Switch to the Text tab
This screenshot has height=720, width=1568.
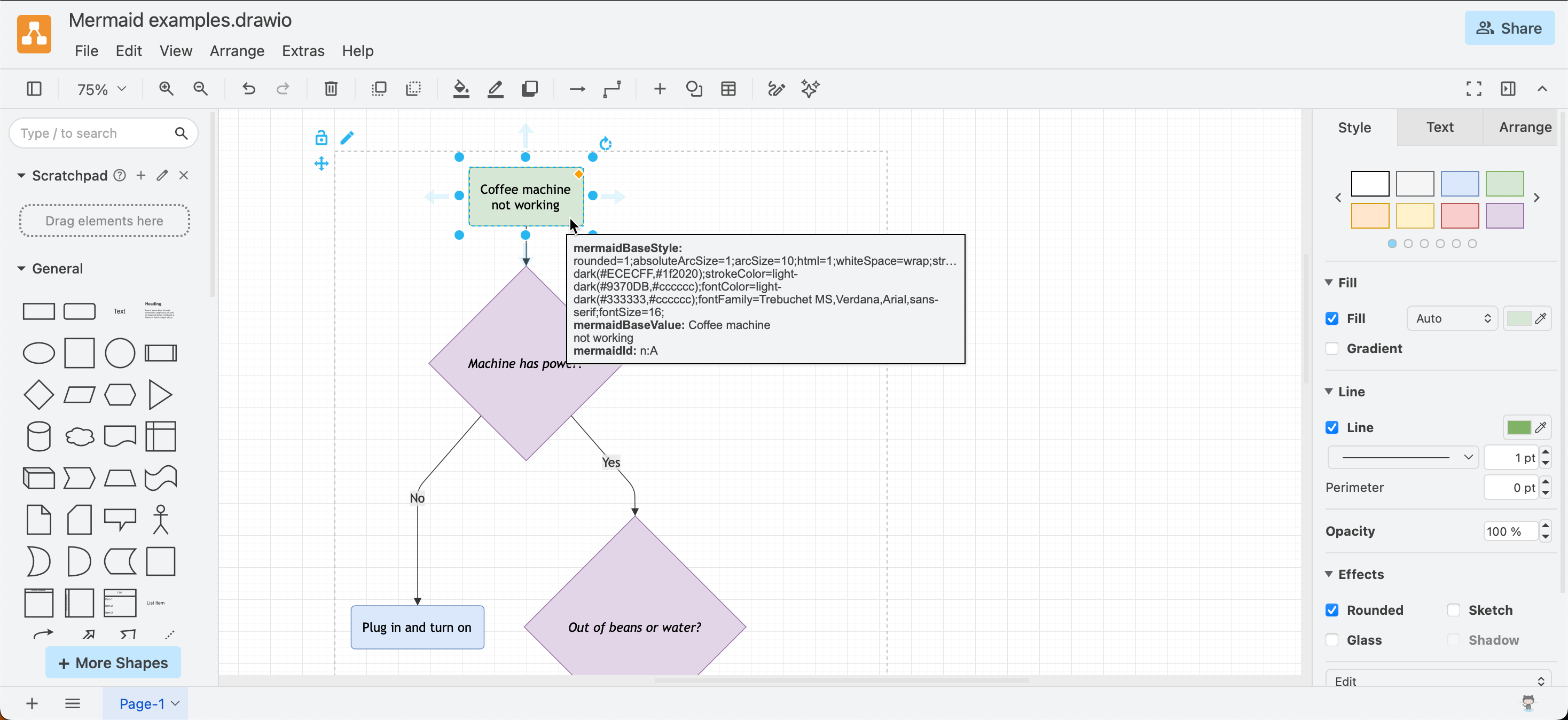coord(1440,127)
